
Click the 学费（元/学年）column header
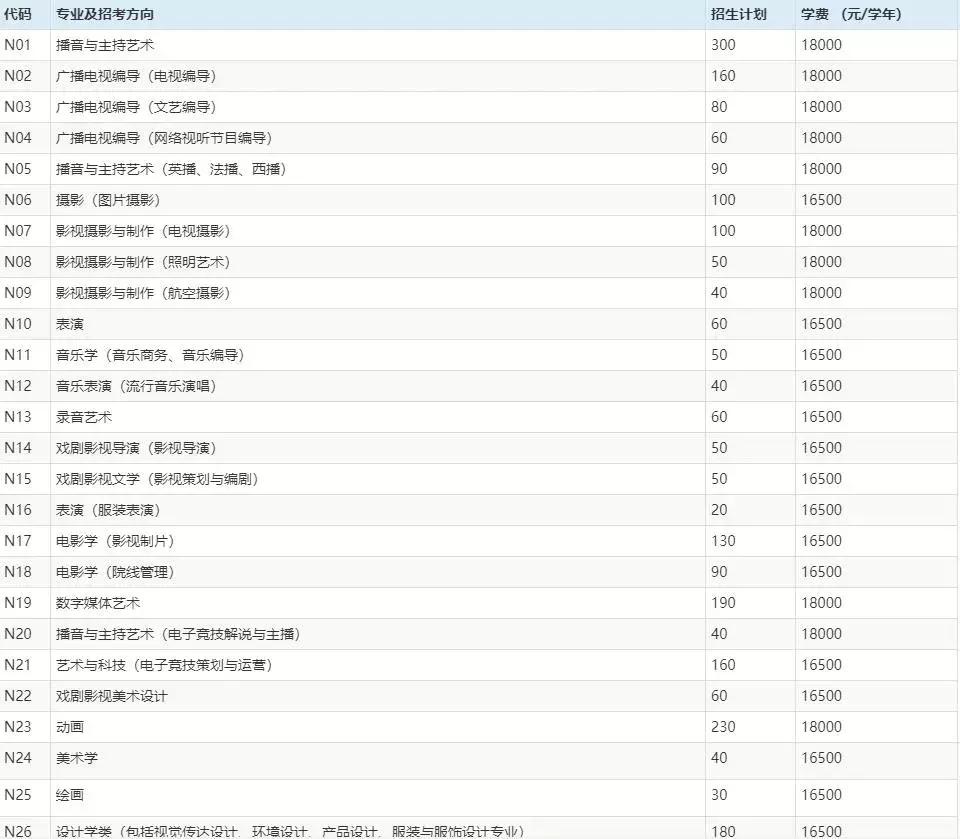(854, 14)
